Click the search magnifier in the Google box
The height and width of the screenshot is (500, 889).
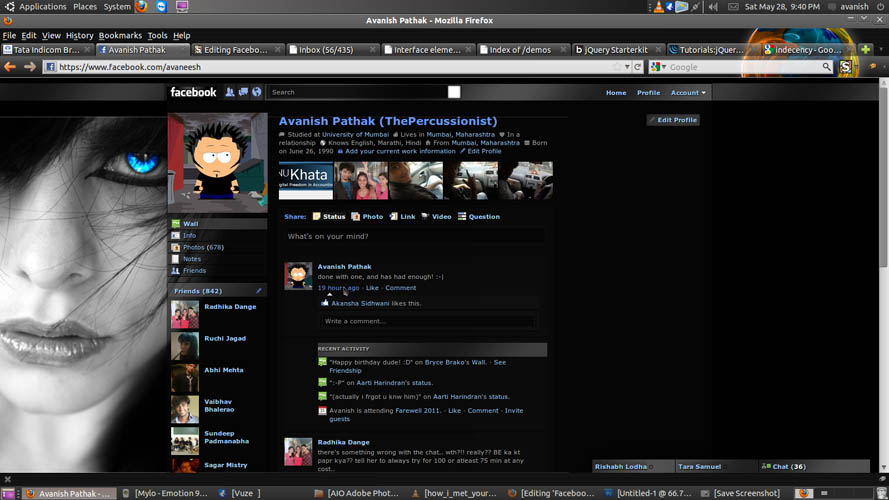[x=827, y=67]
